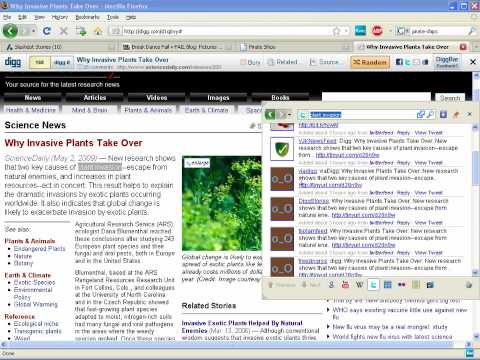Open the DiggBar Feedback button
Image resolution: width=480 pixels, height=360 pixels.
[447, 62]
